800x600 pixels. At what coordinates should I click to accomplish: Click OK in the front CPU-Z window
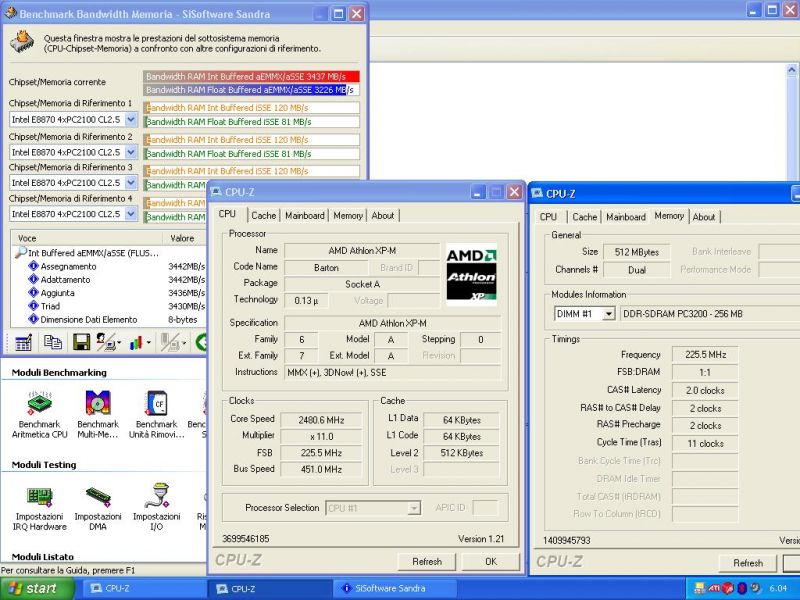[x=491, y=562]
